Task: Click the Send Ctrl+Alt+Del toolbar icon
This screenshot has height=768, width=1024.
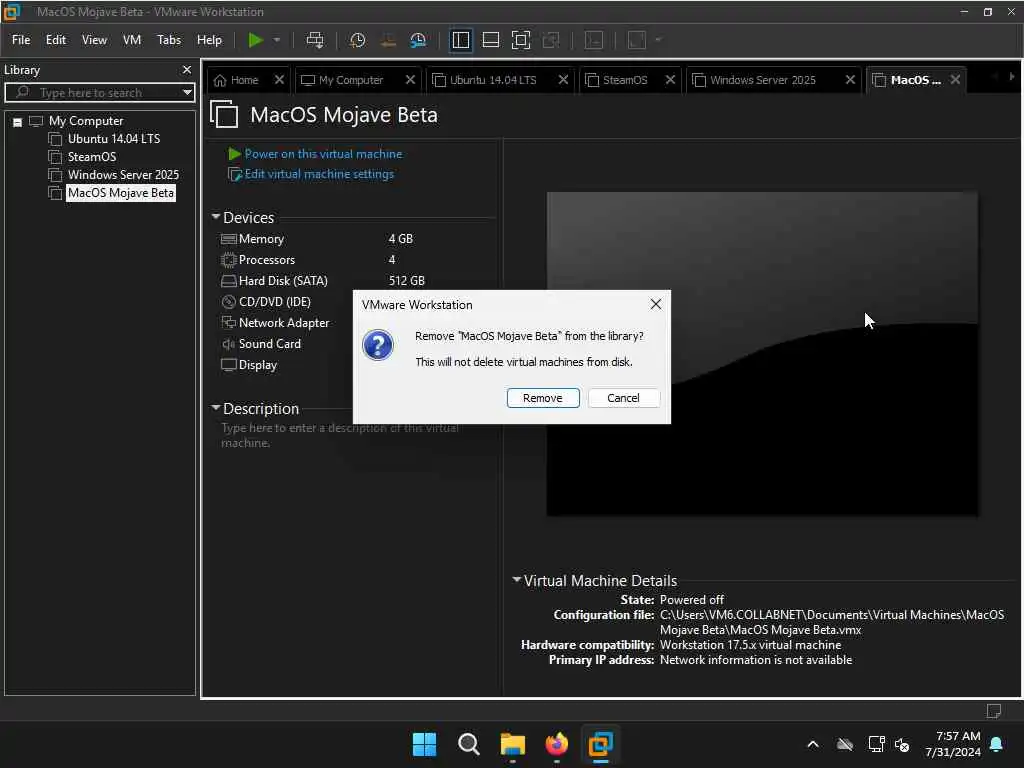Action: [x=315, y=40]
